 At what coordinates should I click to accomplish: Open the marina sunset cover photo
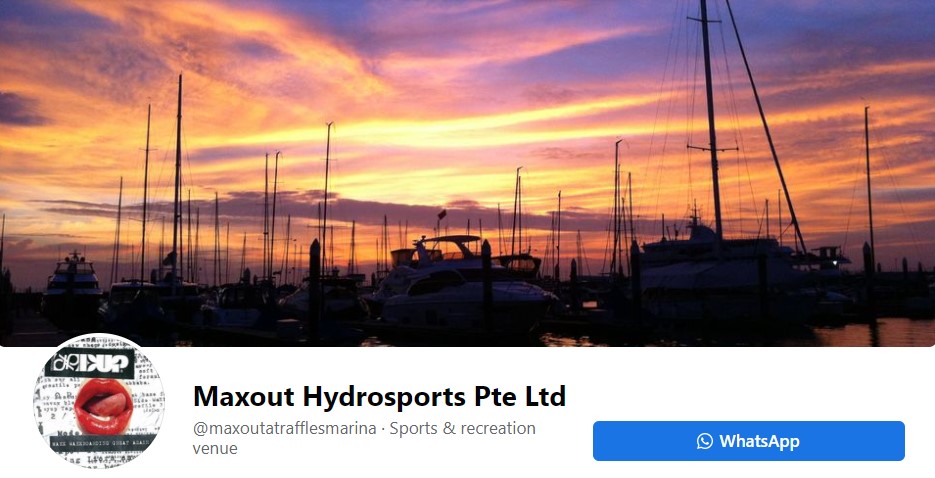click(468, 173)
